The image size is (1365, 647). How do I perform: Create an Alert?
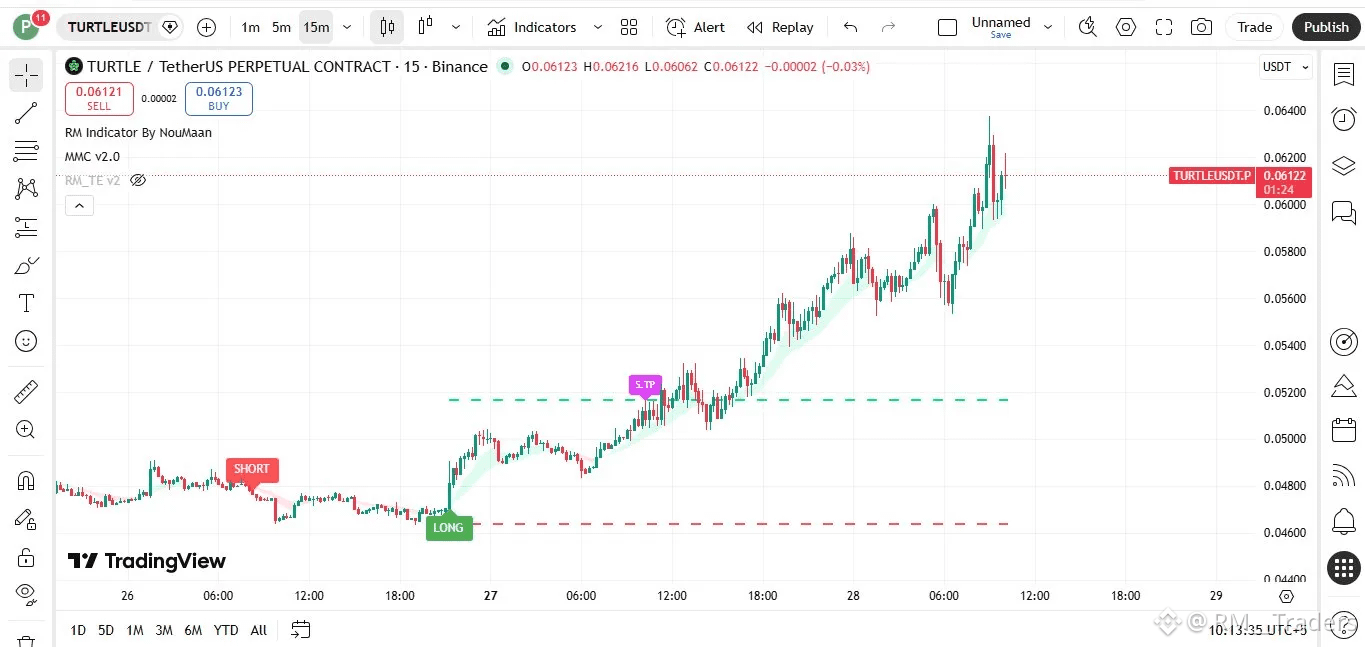click(695, 27)
